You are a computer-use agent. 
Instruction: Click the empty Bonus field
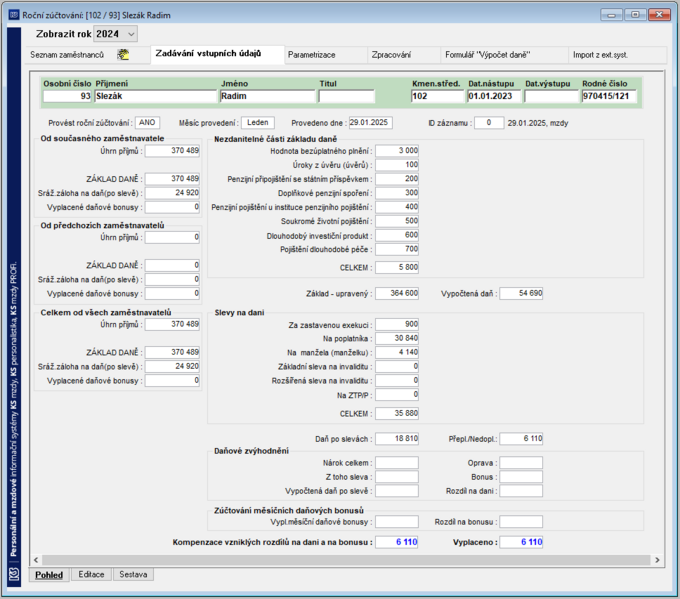(x=521, y=477)
